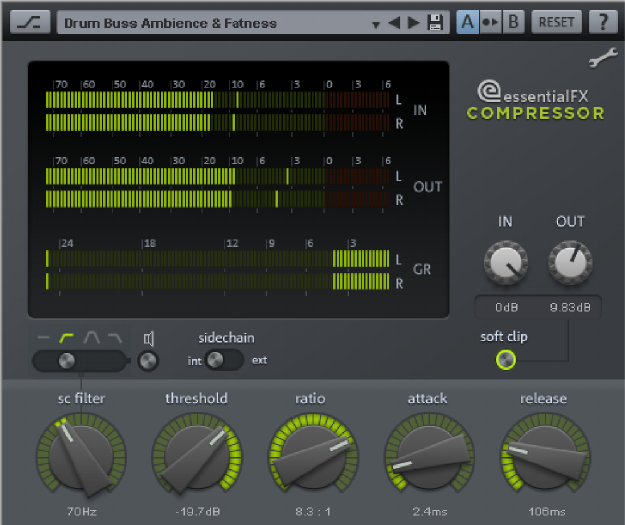The image size is (625, 525).
Task: Click the IN gain knob
Action: [x=506, y=263]
